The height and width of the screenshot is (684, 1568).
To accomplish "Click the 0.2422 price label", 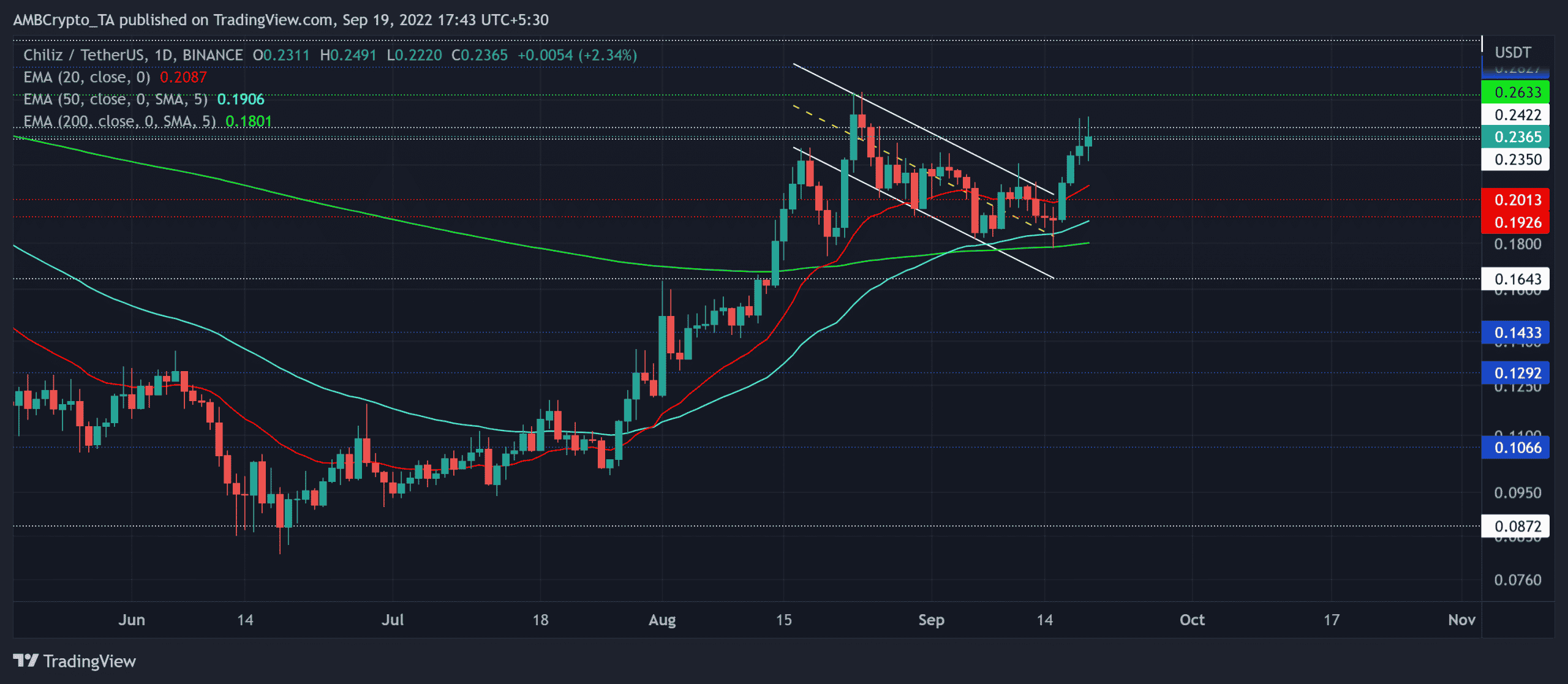I will point(1515,115).
